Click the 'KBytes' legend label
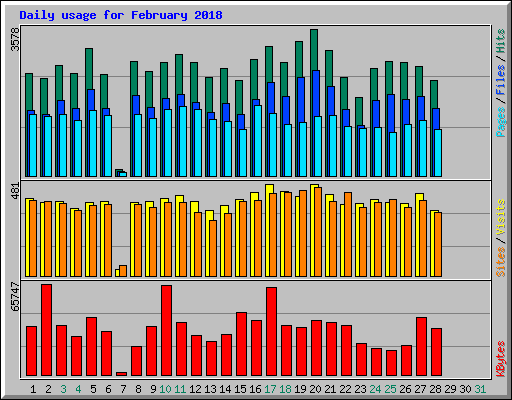Viewport: 512px width, 400px height. (x=501, y=359)
